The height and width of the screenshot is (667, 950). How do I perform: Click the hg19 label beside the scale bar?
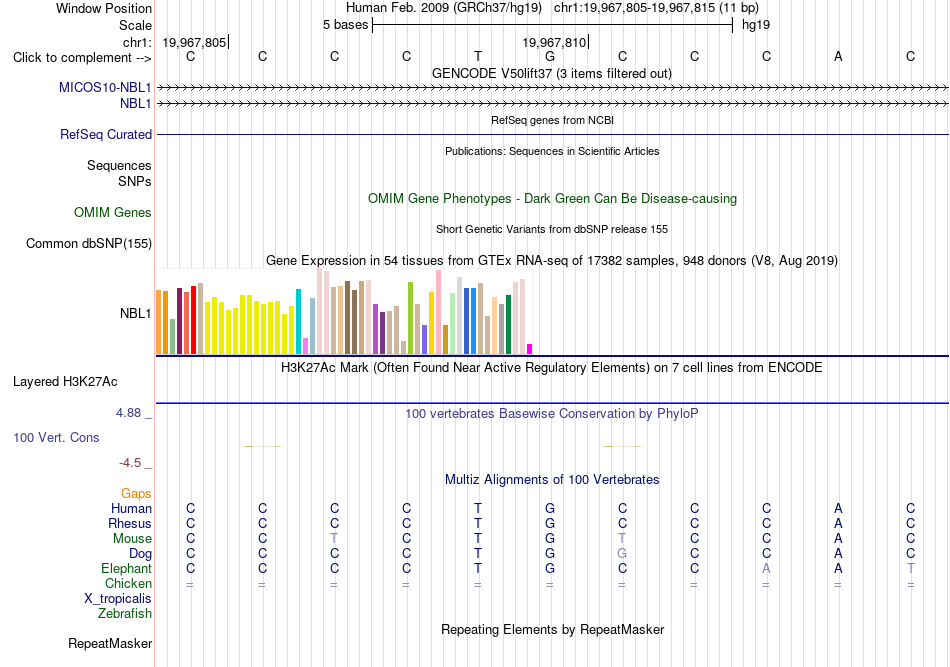click(x=756, y=25)
